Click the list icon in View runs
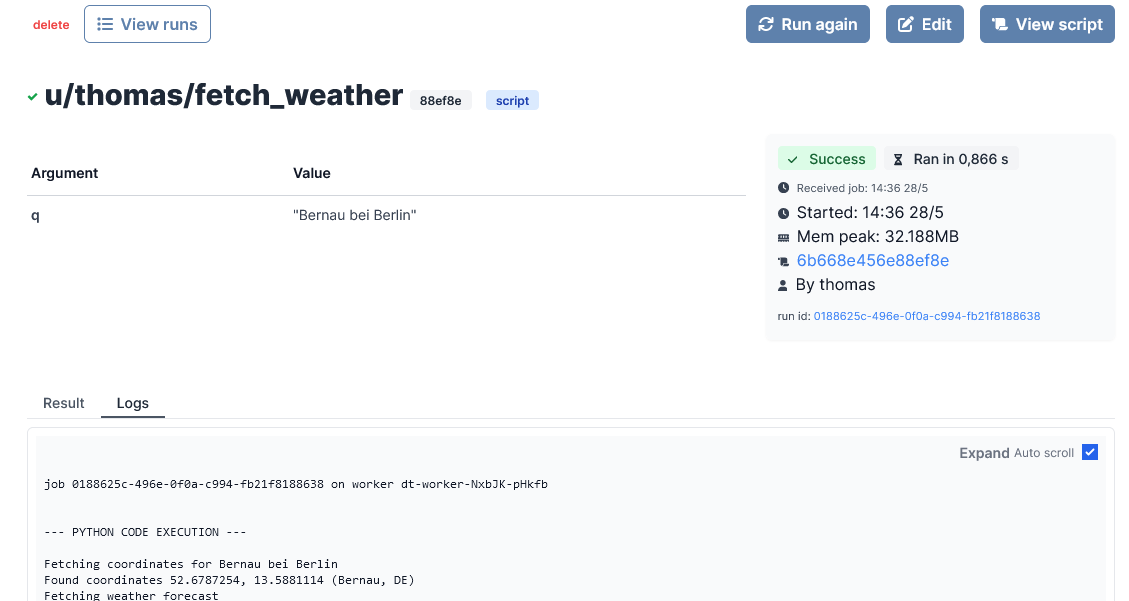This screenshot has width=1129, height=601. 105,24
